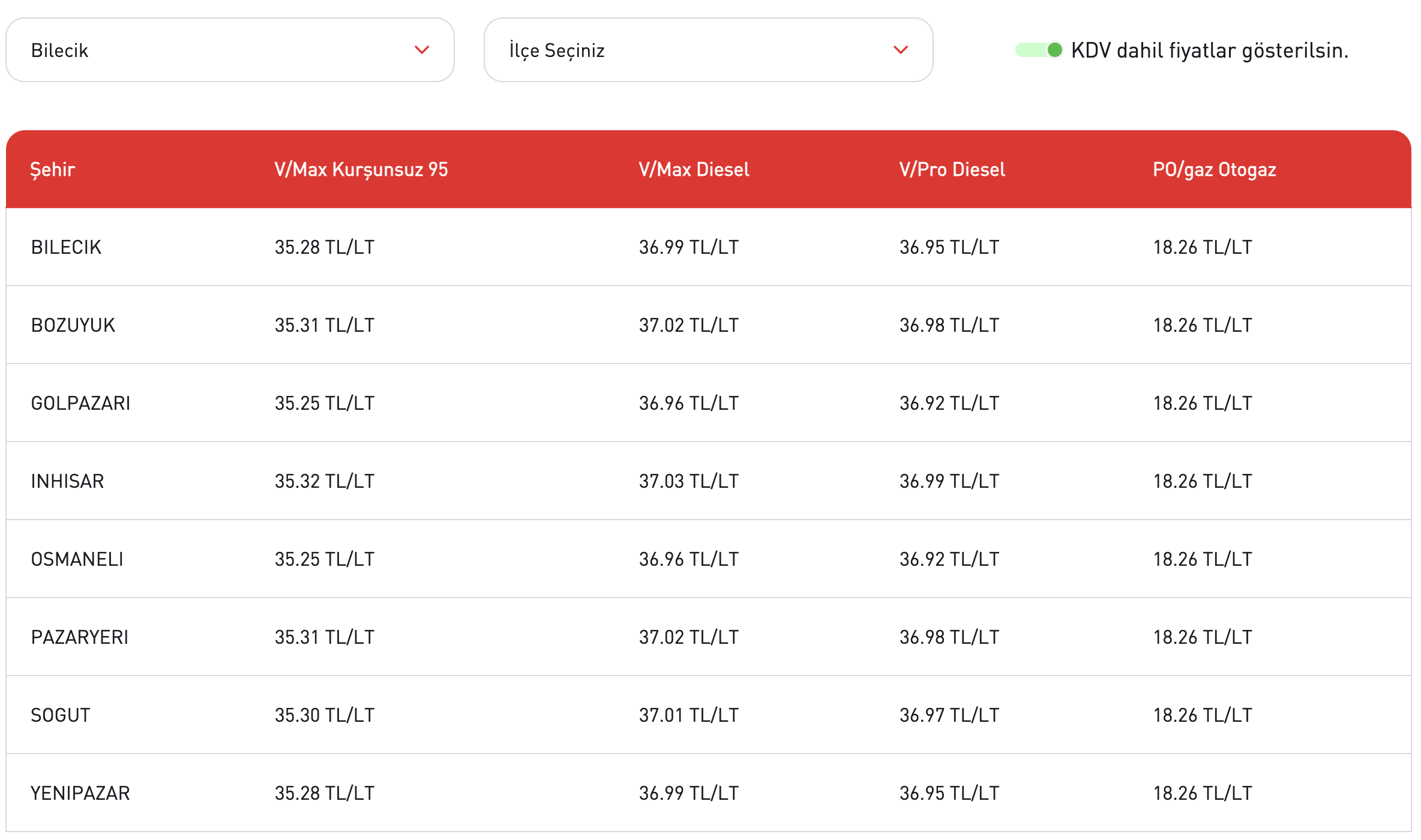Click INHISAR V/Max Diesel price 37.03
Viewport: 1421px width, 840px height.
688,481
